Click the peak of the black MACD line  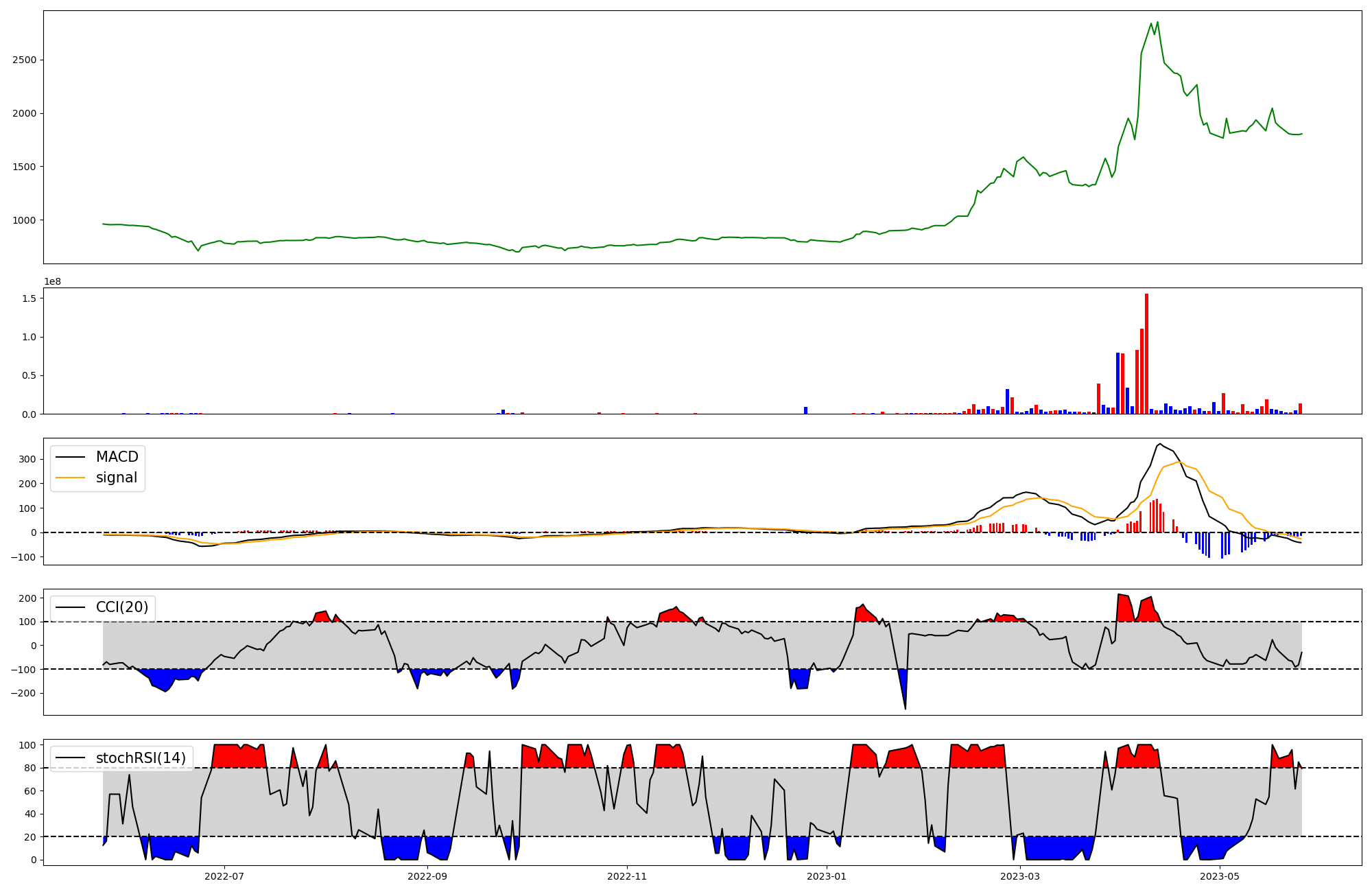coord(1159,444)
